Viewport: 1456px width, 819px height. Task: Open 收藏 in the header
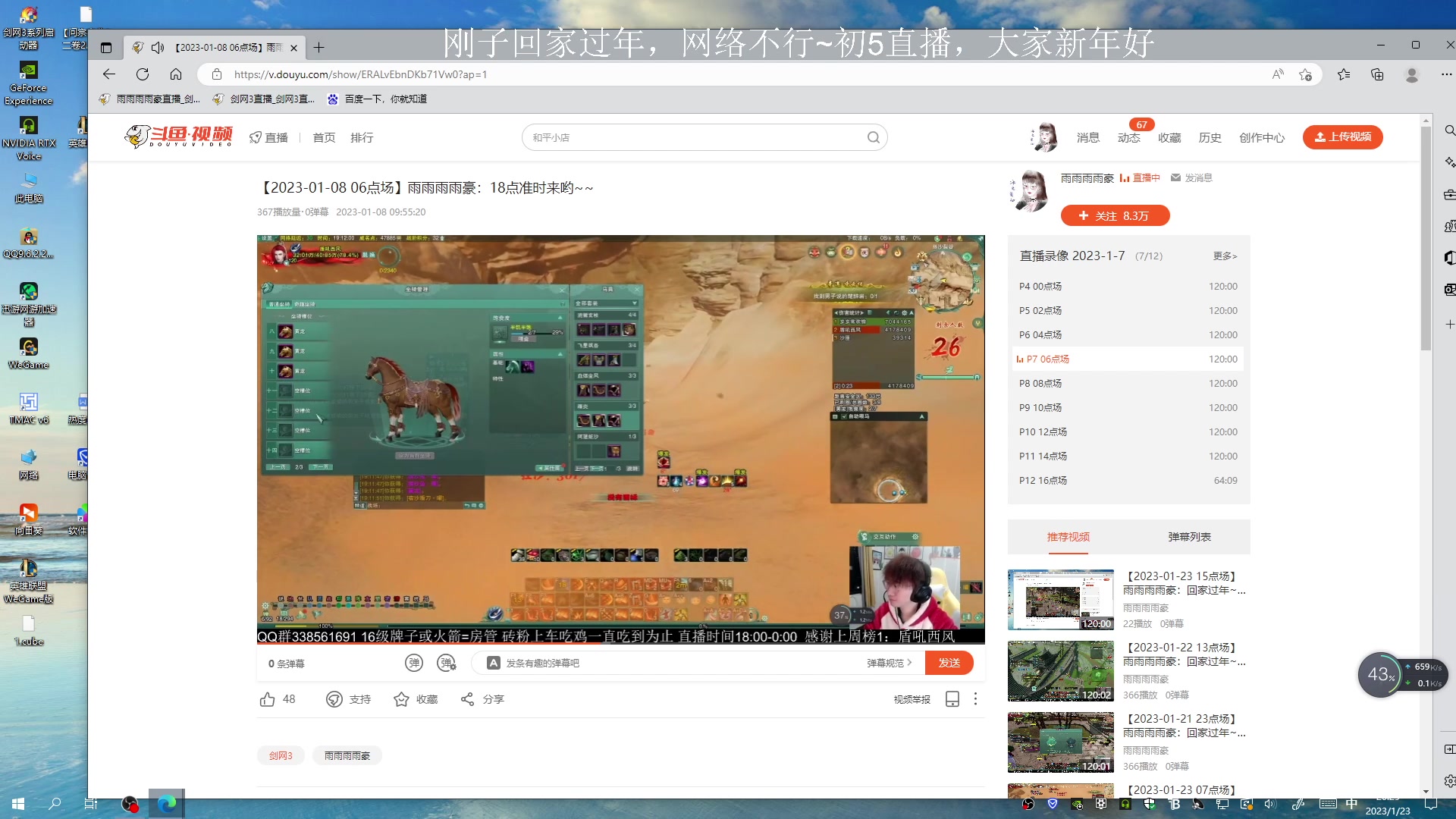[1169, 137]
